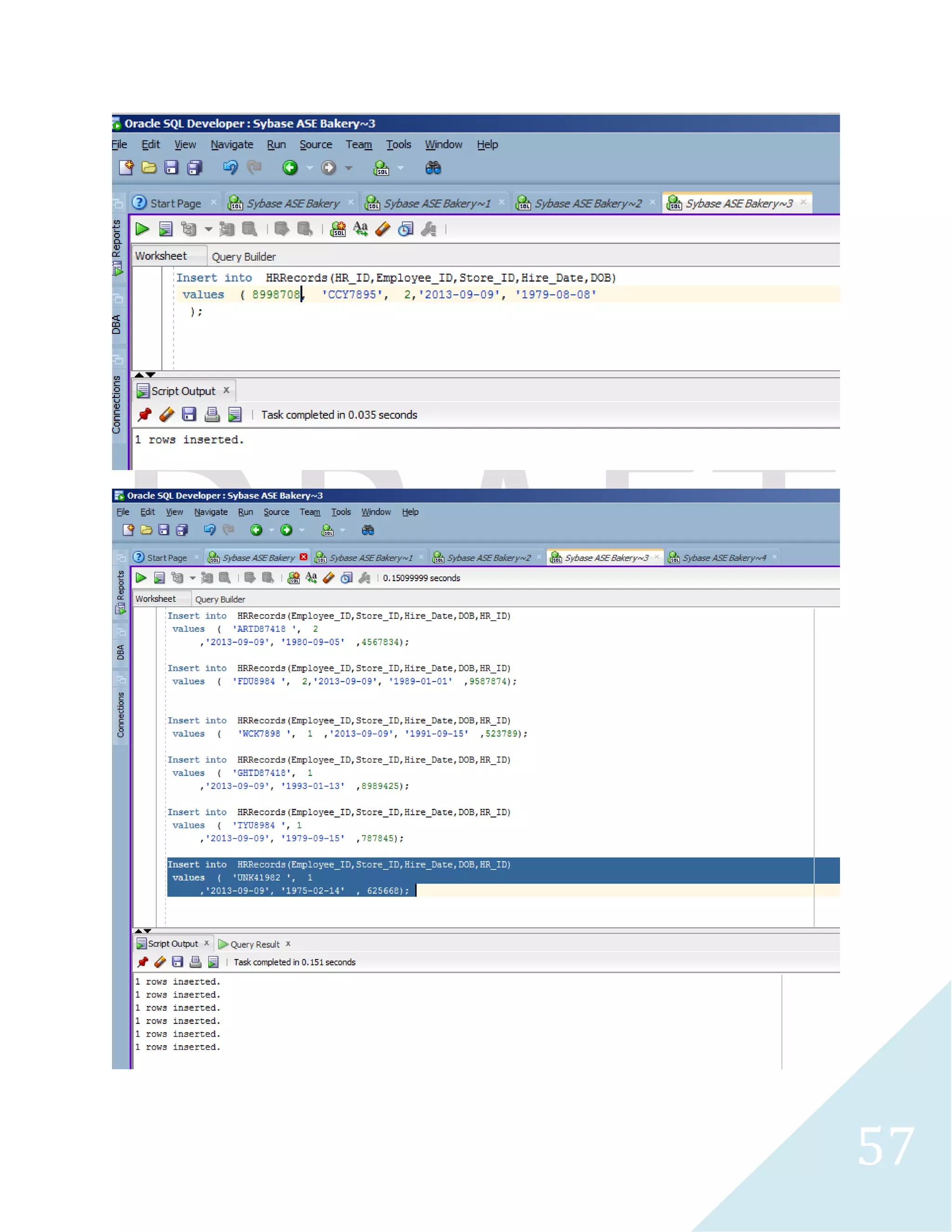Click the Undo arrow in top main toolbar
This screenshot has height=1232, width=952.
pos(230,168)
